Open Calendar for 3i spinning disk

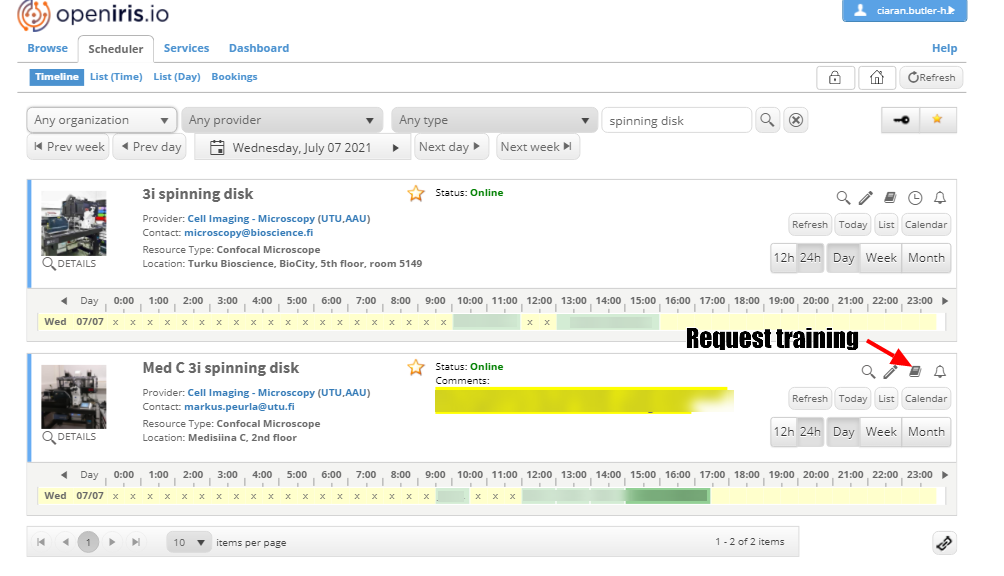click(926, 225)
